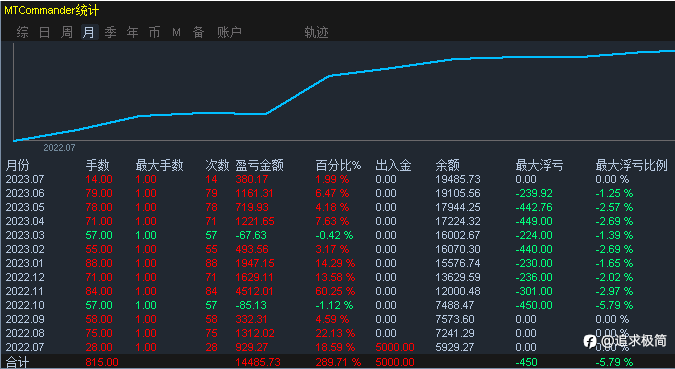Click the total profit 14485.73

pos(258,362)
